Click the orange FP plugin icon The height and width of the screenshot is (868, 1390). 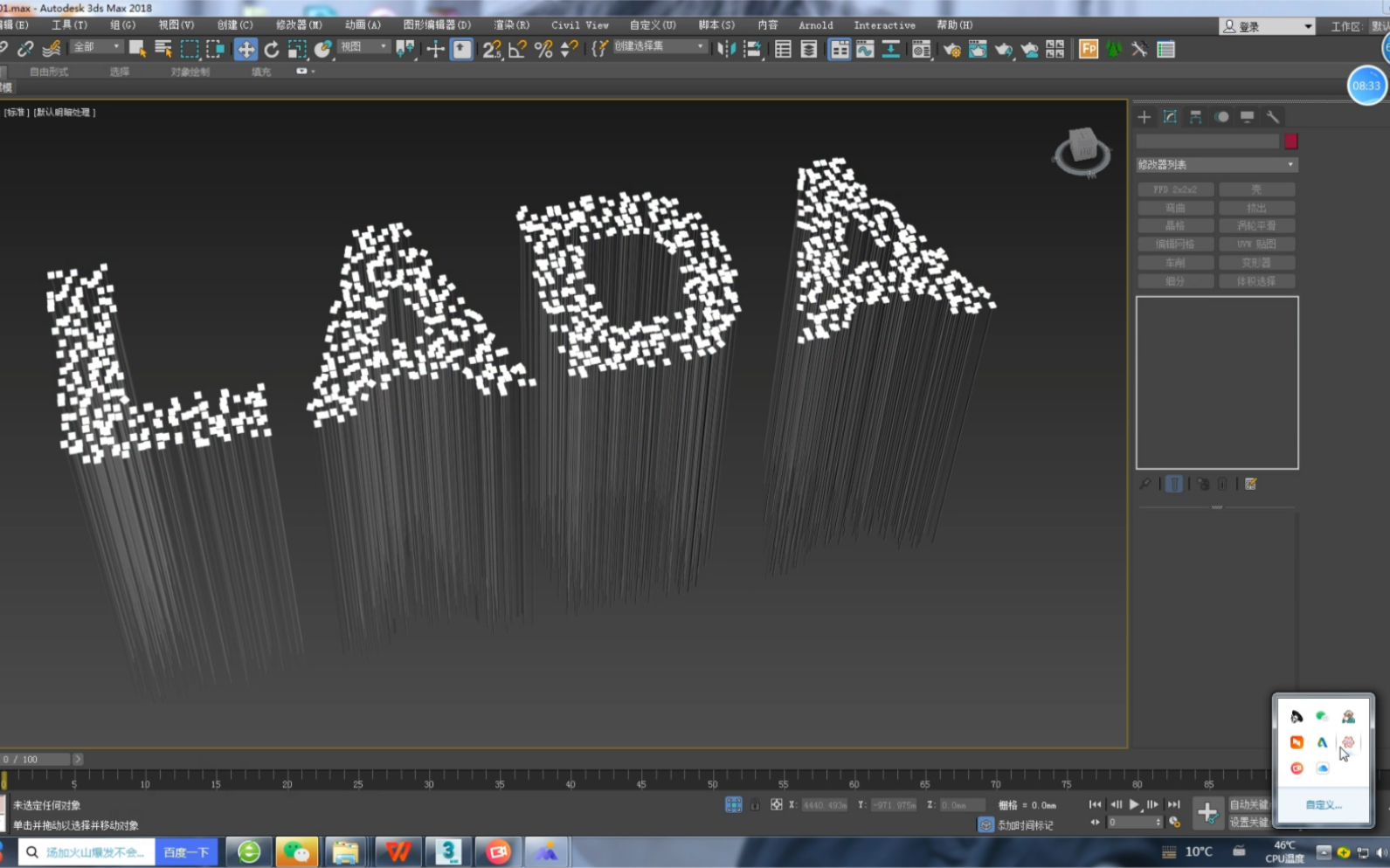click(1089, 49)
